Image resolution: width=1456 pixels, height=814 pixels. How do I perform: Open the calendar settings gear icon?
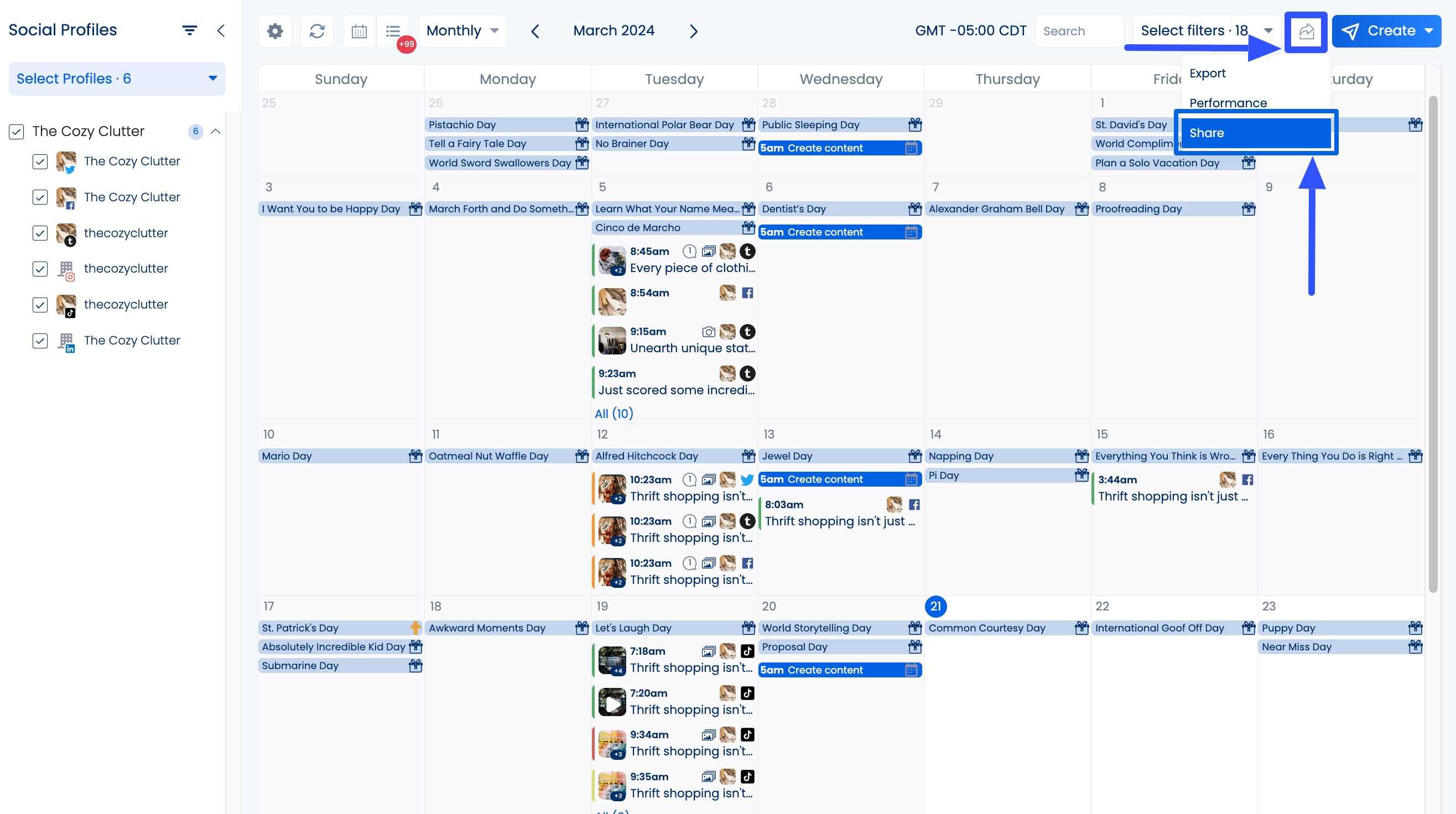(x=275, y=30)
